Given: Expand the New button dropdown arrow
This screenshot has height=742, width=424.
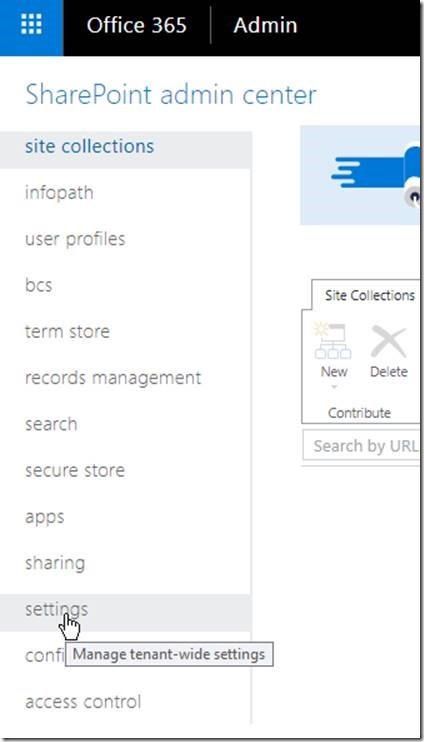Looking at the screenshot, I should [x=334, y=387].
